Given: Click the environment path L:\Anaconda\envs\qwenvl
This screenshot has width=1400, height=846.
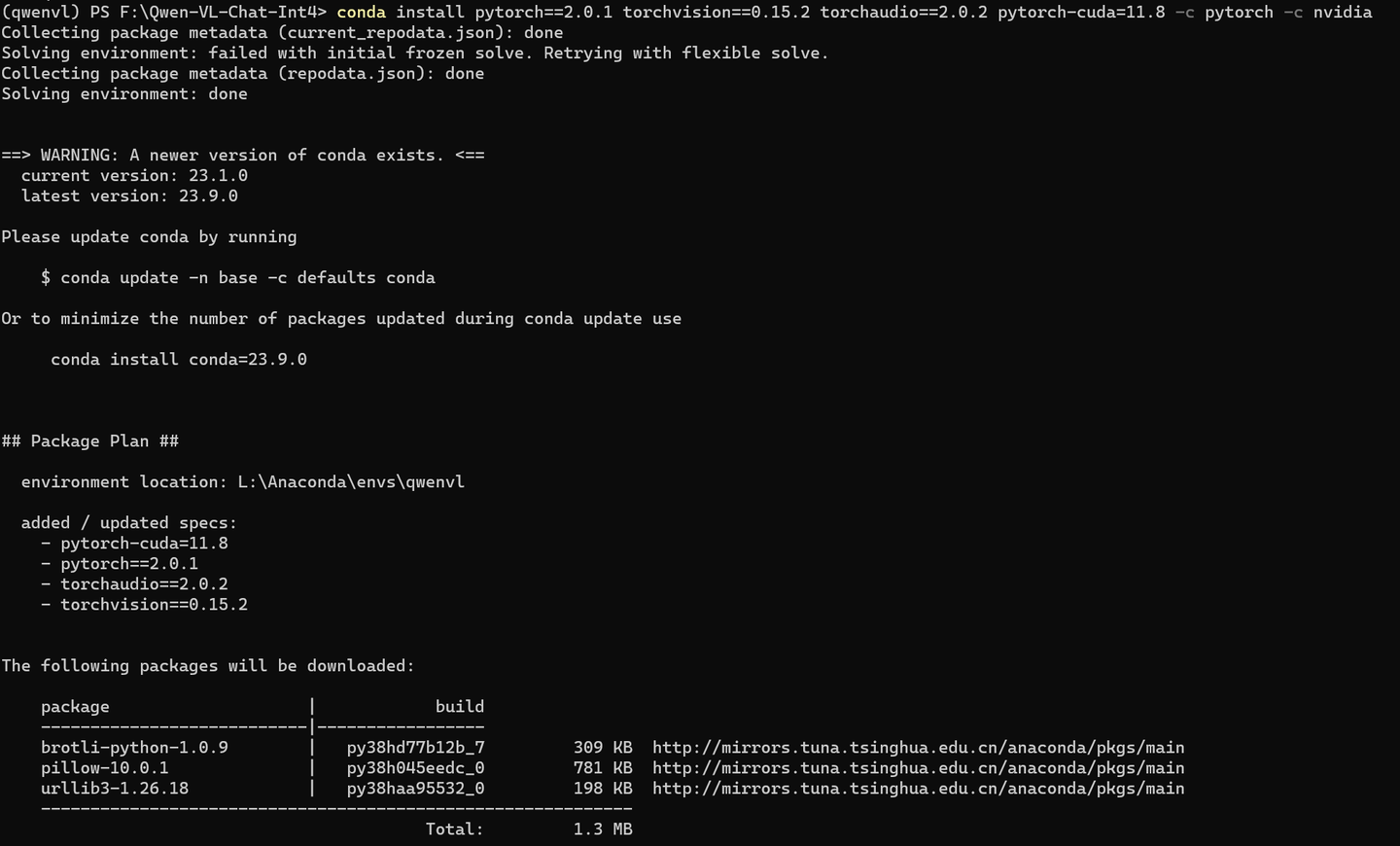Looking at the screenshot, I should pos(351,481).
